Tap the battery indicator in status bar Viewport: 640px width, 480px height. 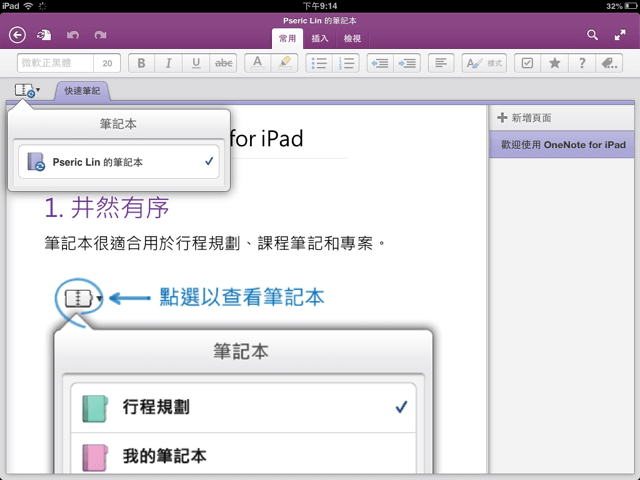coord(631,6)
